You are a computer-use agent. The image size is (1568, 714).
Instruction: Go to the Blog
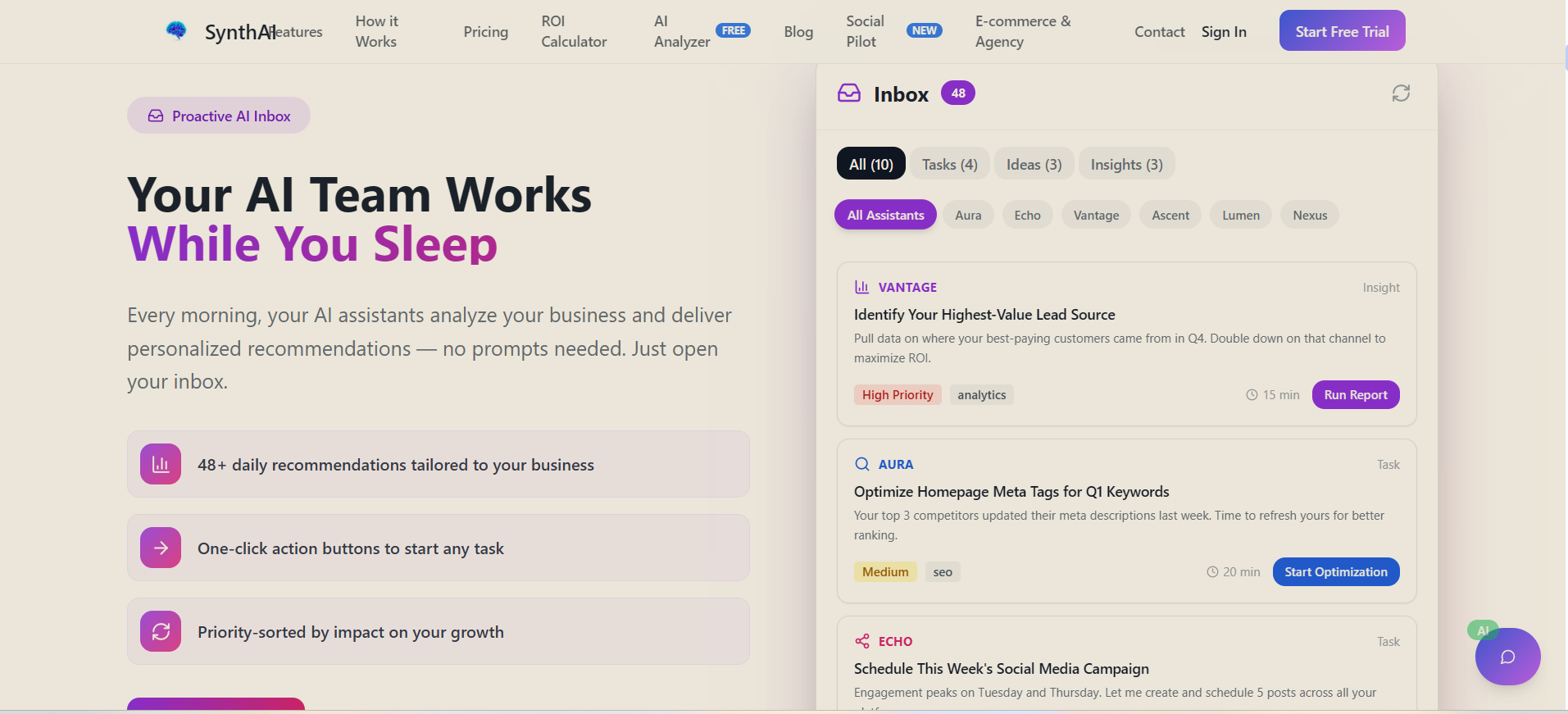coord(798,31)
